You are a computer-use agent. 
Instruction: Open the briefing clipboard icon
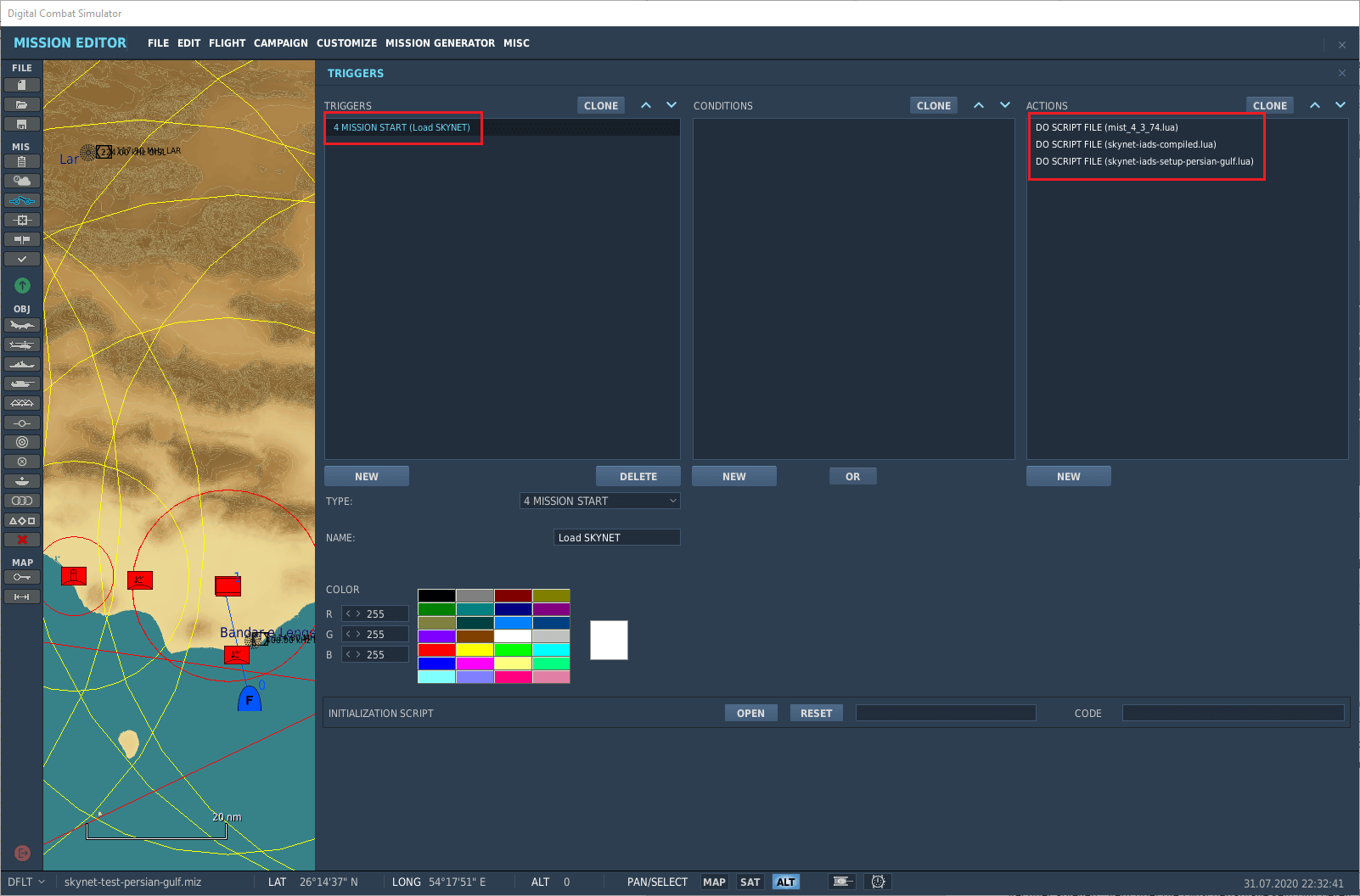click(22, 161)
